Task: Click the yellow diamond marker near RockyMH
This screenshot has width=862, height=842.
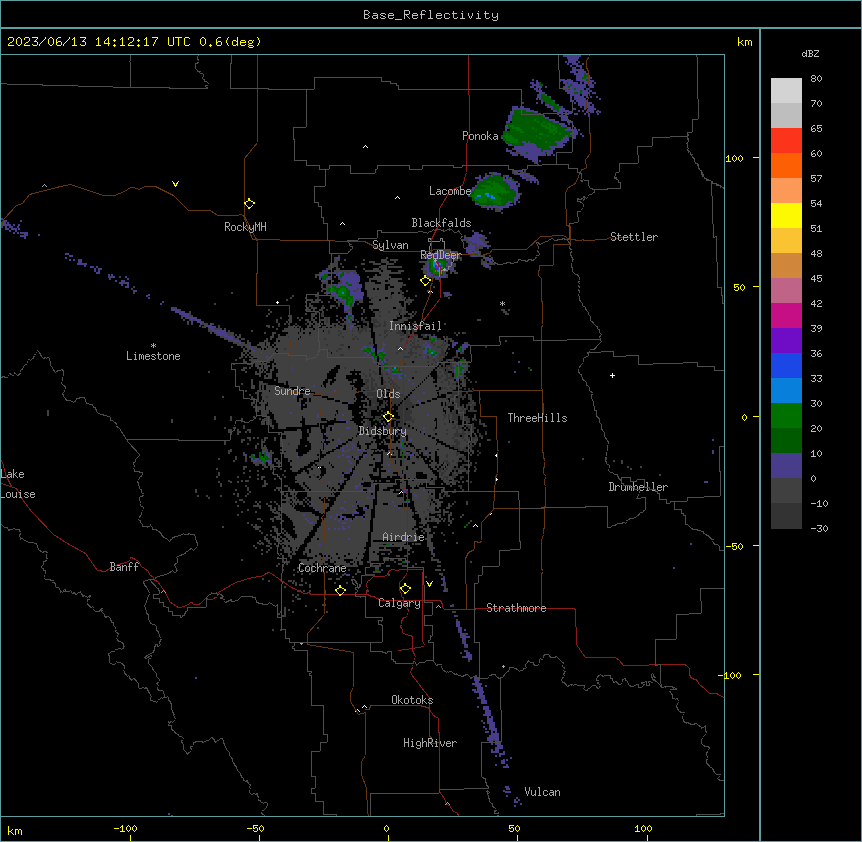Action: pos(250,204)
